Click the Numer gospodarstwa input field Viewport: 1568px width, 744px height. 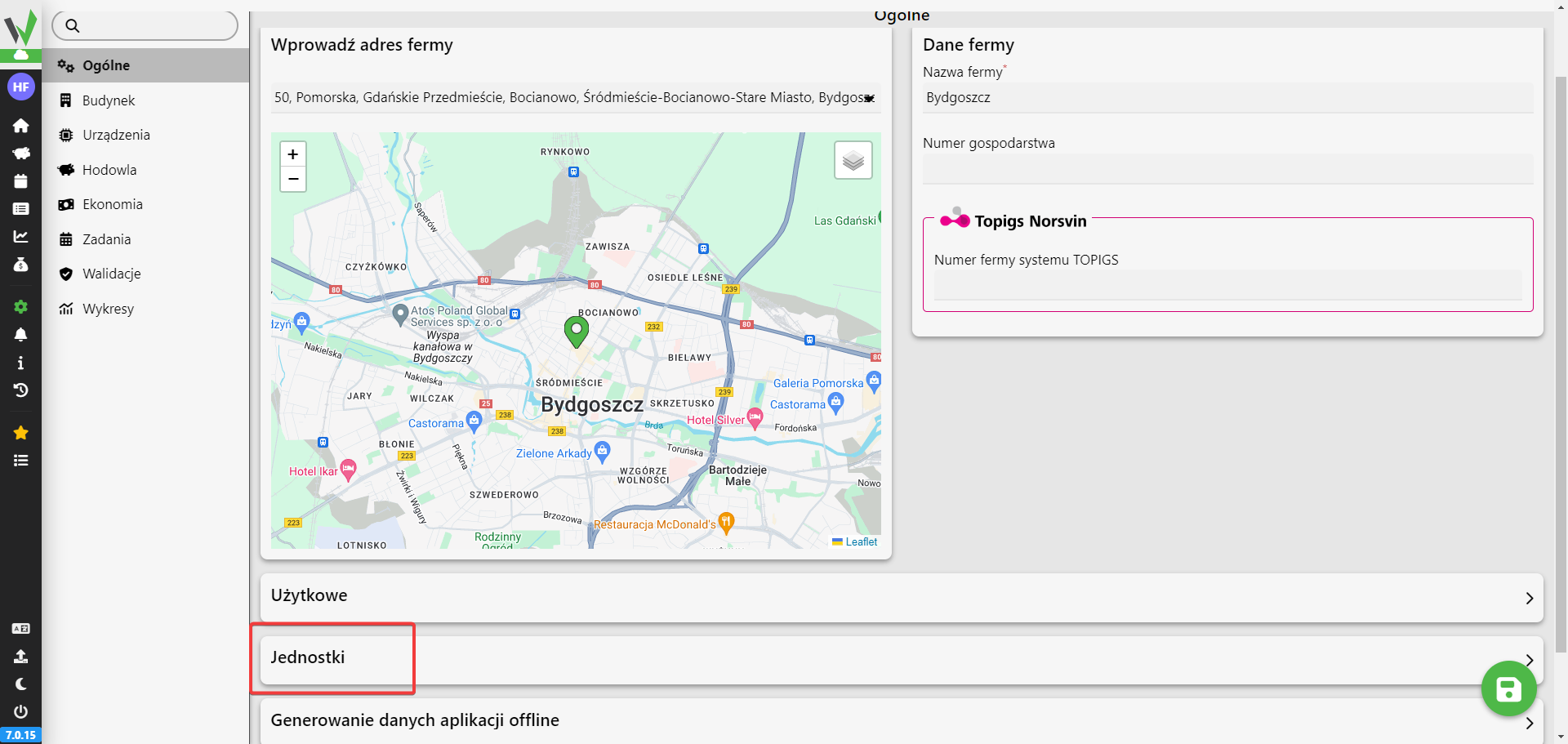[x=1227, y=169]
